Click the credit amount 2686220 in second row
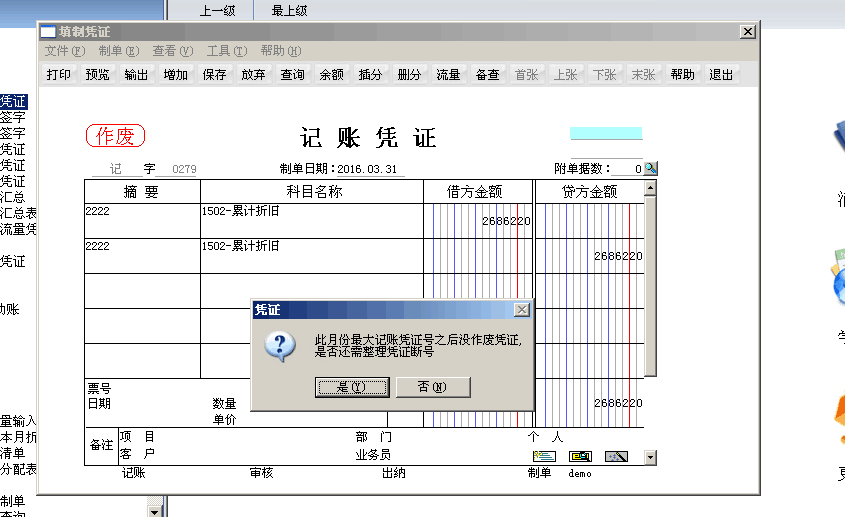This screenshot has height=517, width=845. pos(618,256)
